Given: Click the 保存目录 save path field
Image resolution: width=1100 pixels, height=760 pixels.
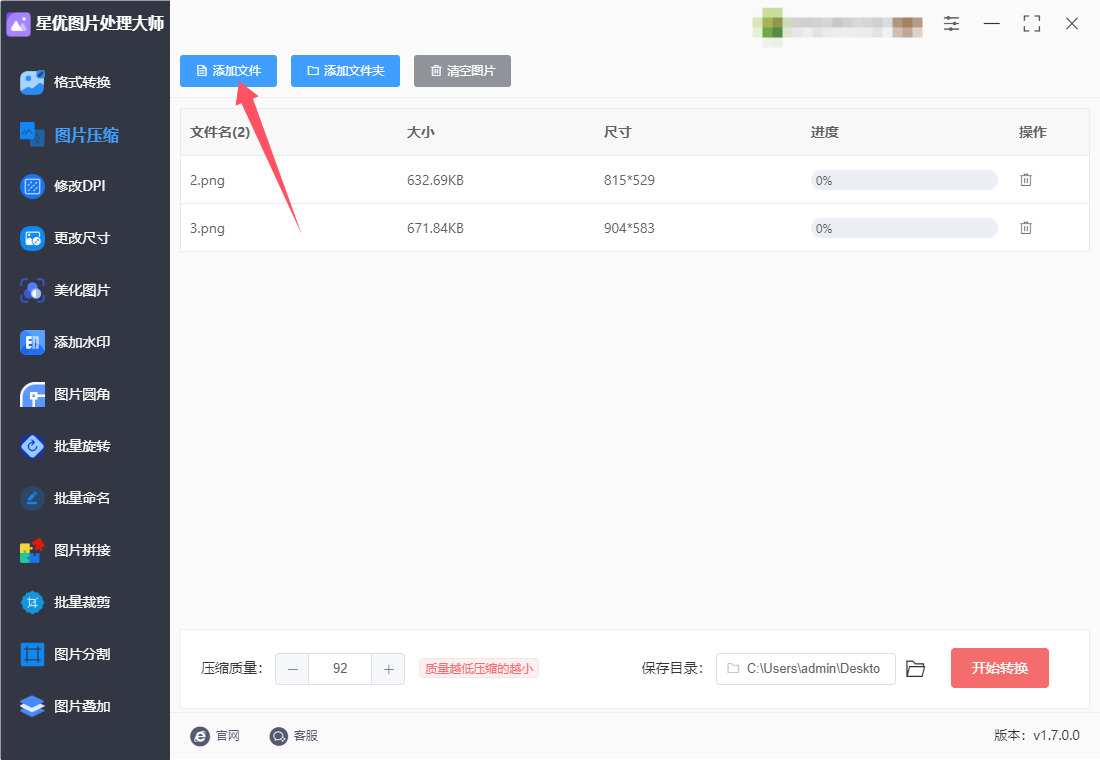Looking at the screenshot, I should click(805, 669).
